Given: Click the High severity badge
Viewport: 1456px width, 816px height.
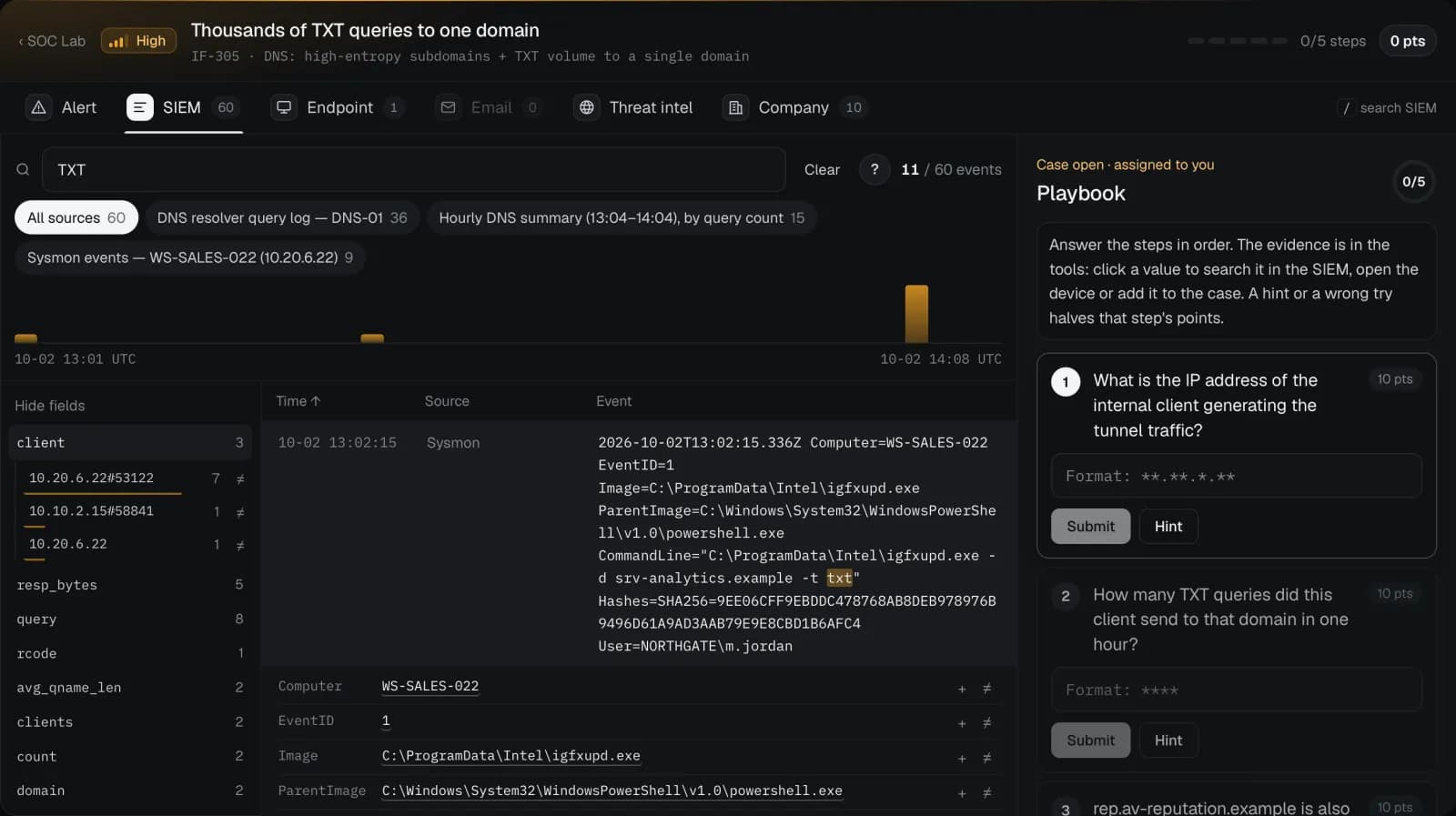Looking at the screenshot, I should tap(138, 41).
